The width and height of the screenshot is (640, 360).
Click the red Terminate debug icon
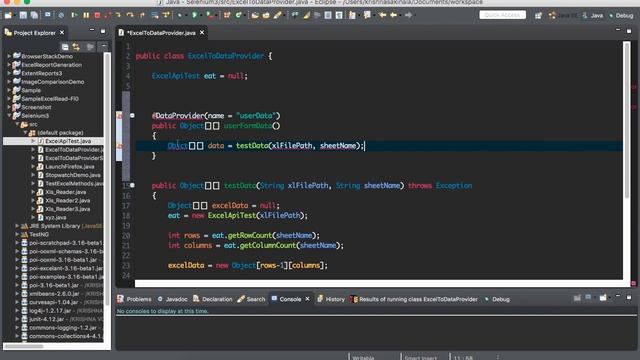pos(97,15)
